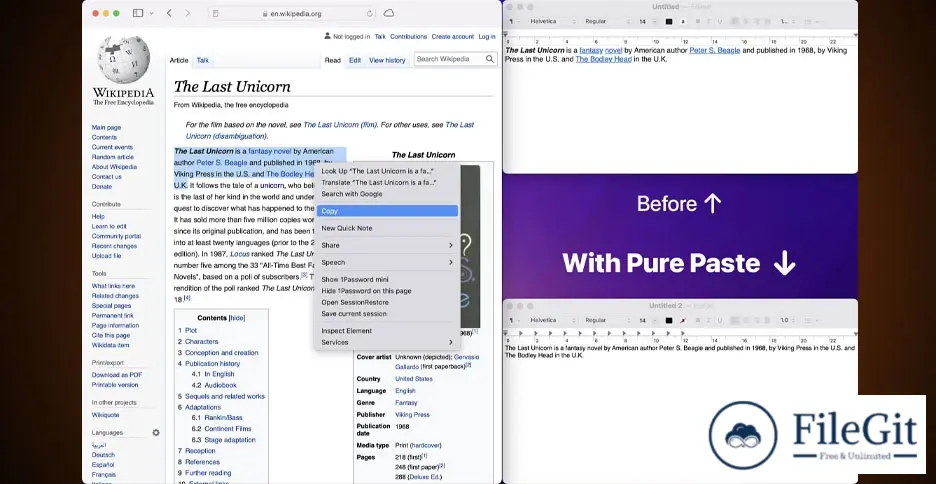Click the address bar lock icon
The image size is (936, 484).
click(x=265, y=13)
